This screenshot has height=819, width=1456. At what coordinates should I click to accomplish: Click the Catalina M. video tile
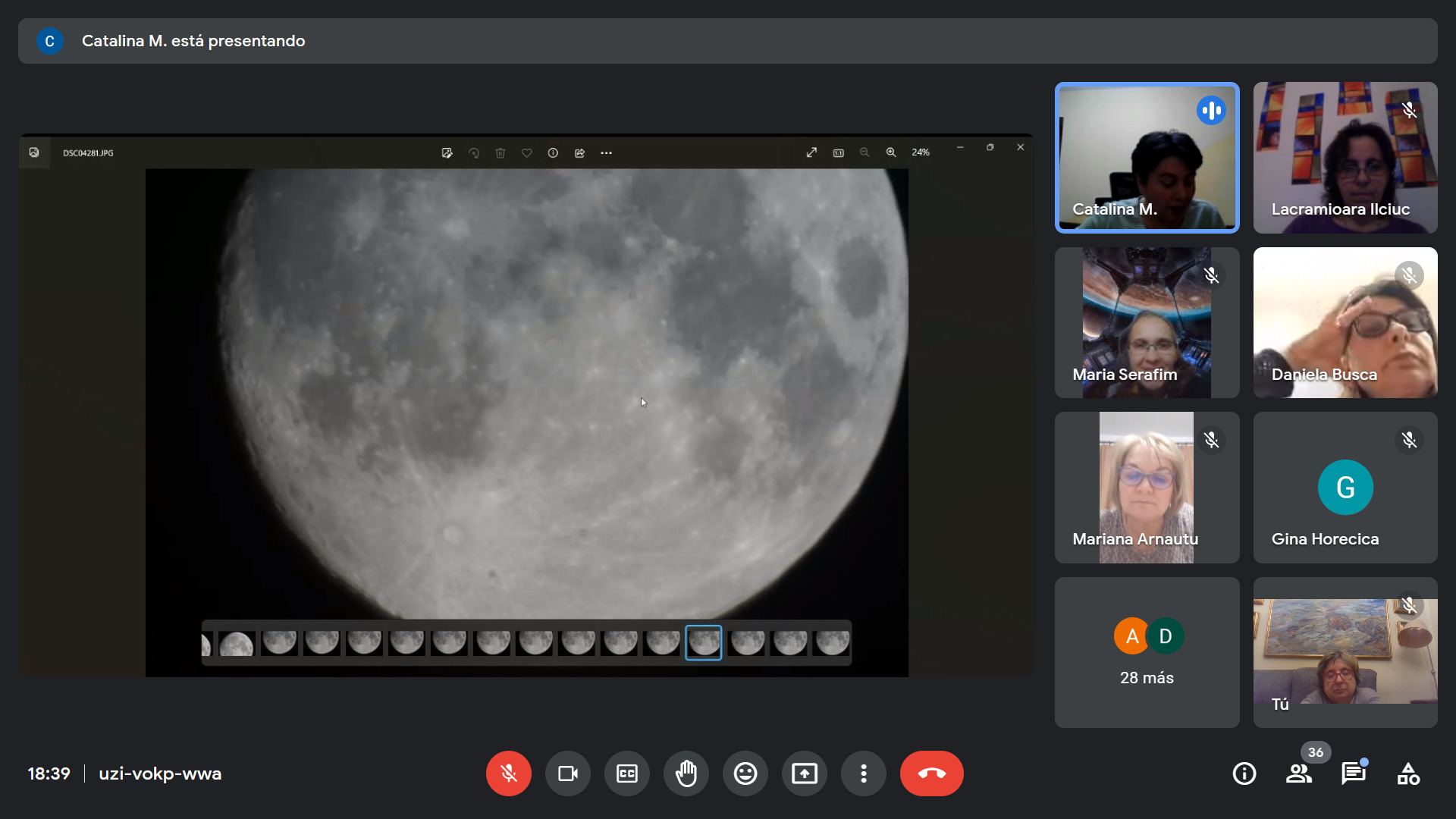(x=1147, y=157)
